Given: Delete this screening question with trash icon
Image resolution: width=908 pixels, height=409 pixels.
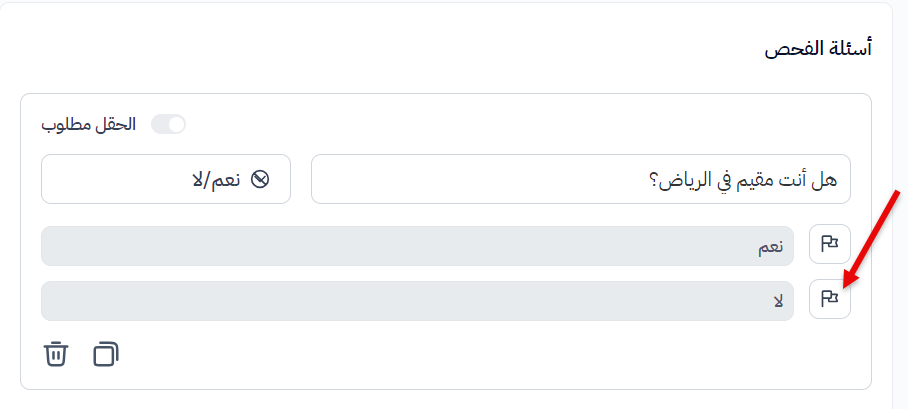Looking at the screenshot, I should 56,354.
